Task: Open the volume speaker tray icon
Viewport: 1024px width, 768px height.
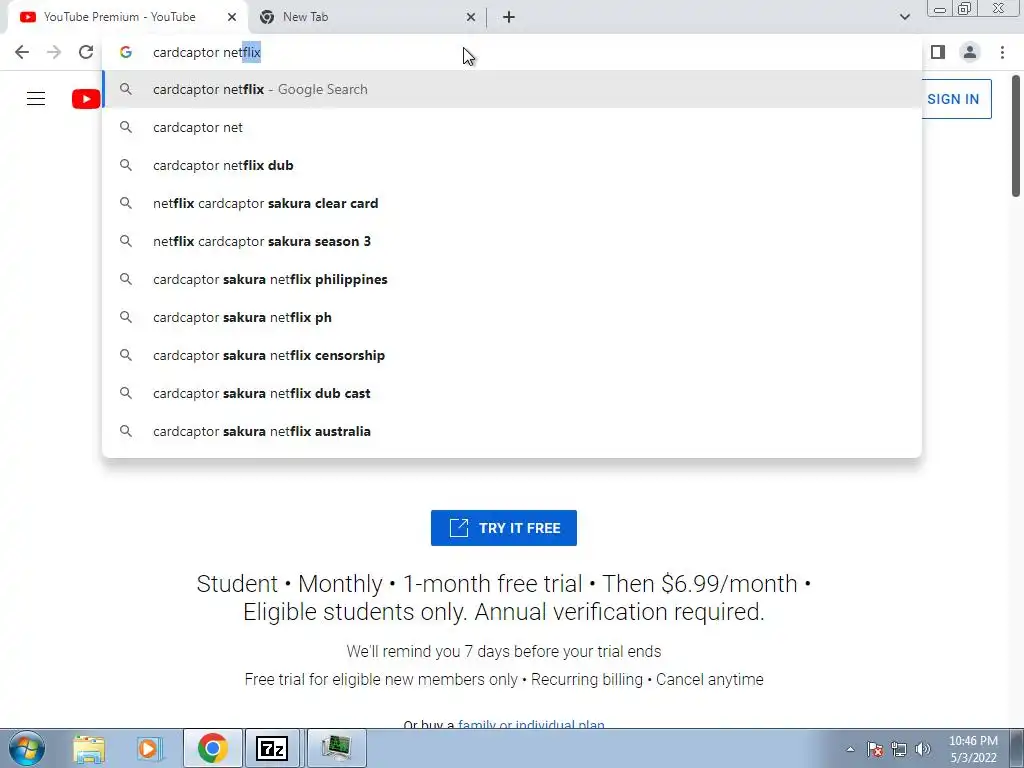Action: point(923,749)
